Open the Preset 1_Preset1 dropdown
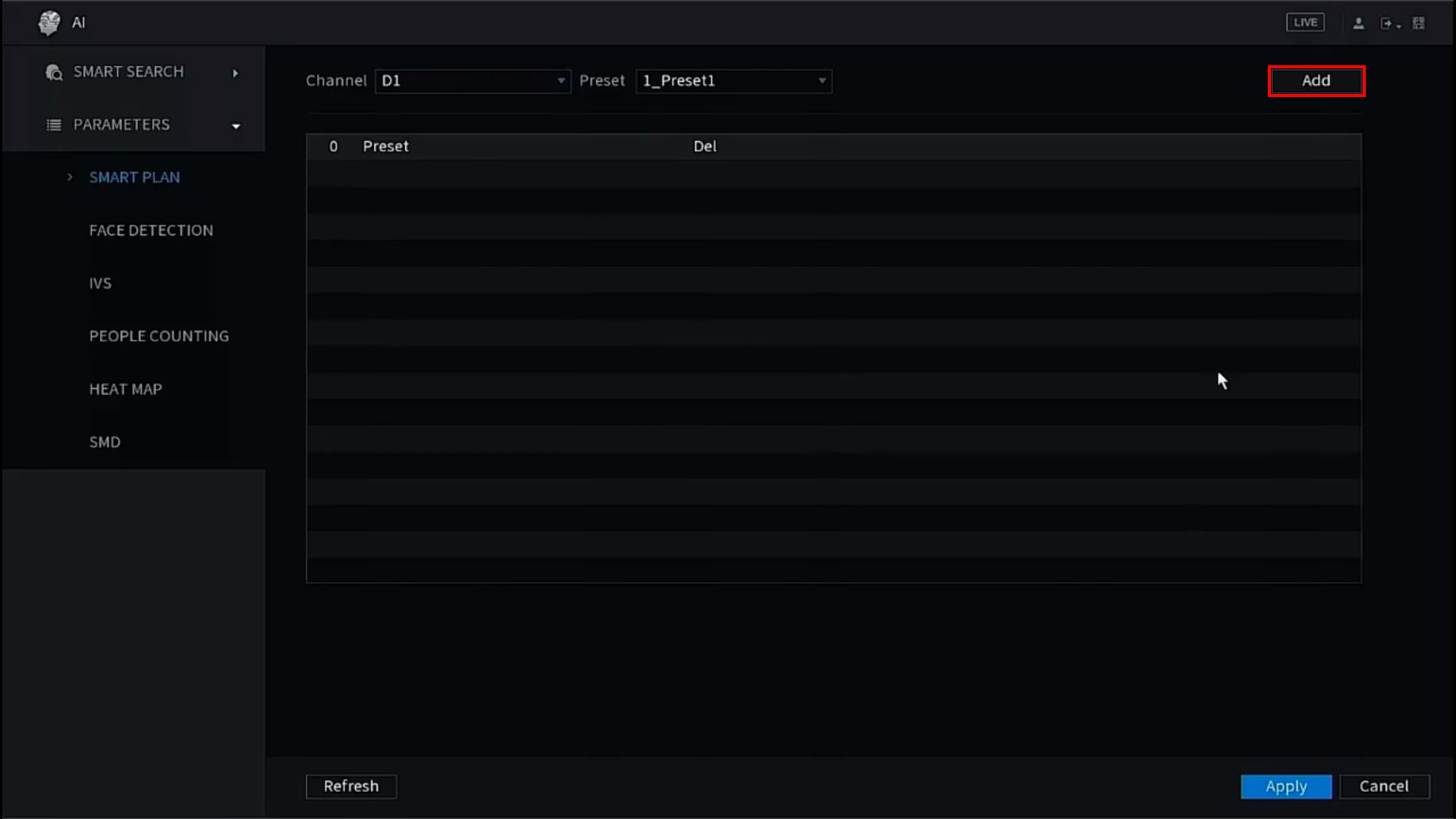The width and height of the screenshot is (1456, 819). click(733, 81)
